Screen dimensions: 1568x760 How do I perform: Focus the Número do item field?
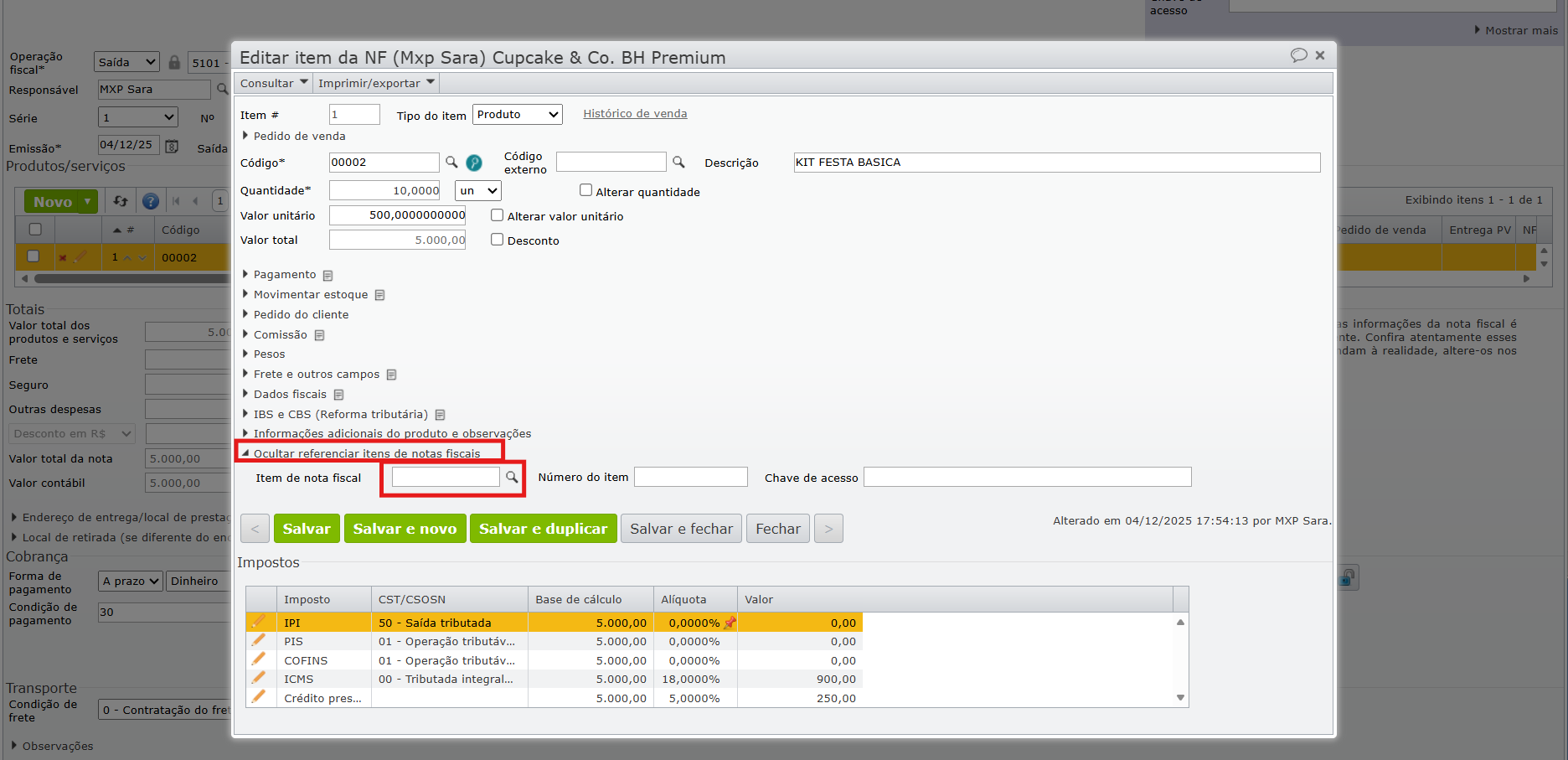tap(691, 477)
